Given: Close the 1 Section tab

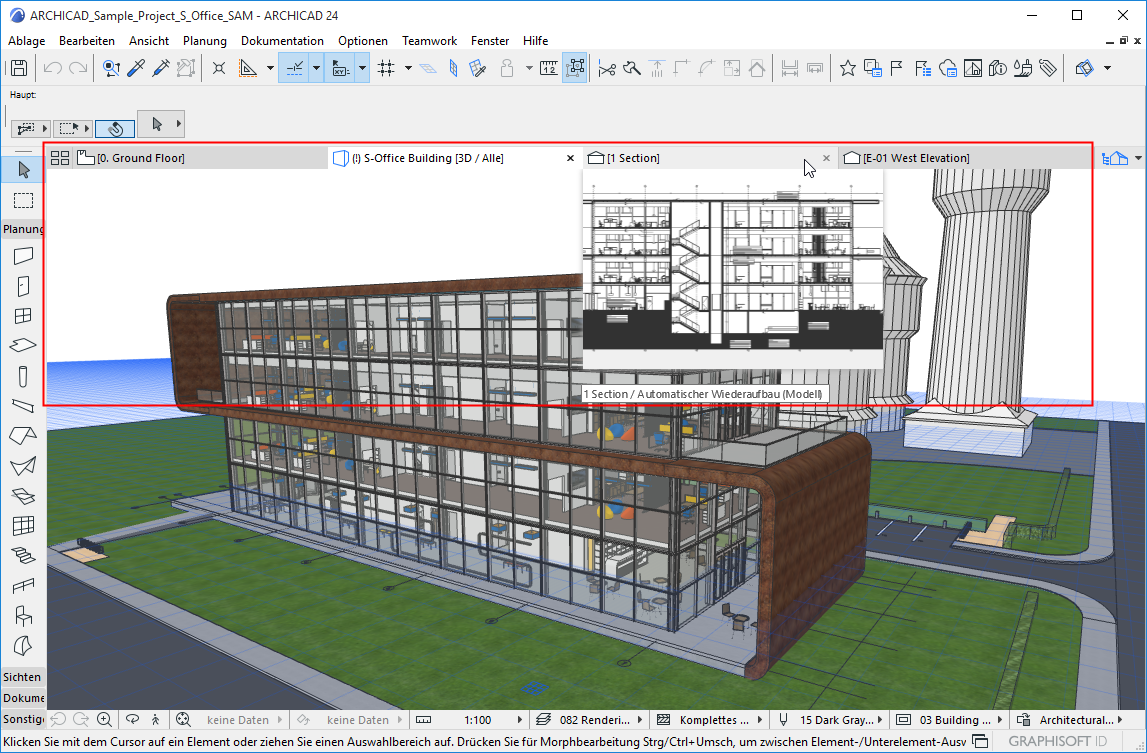Looking at the screenshot, I should 826,158.
